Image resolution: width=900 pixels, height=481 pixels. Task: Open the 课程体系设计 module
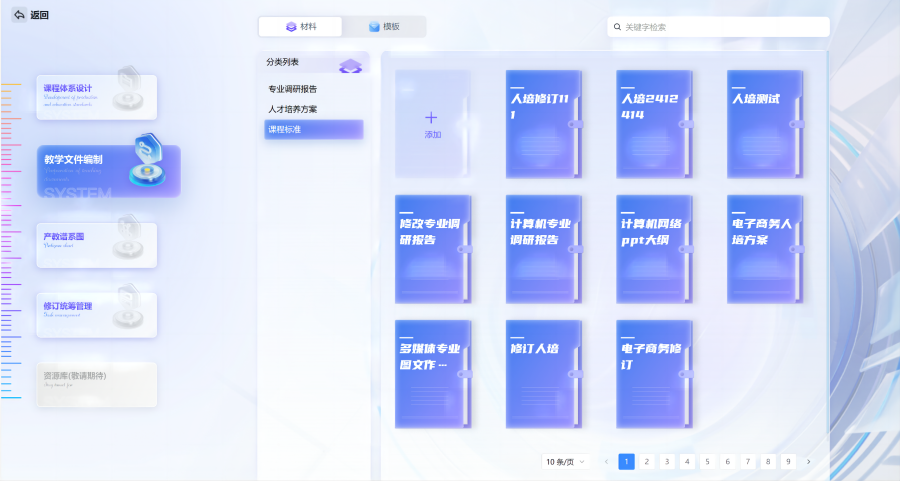click(96, 93)
